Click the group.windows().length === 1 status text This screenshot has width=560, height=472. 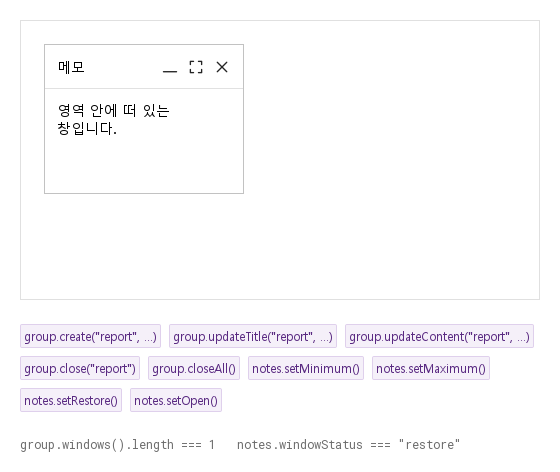pos(117,445)
